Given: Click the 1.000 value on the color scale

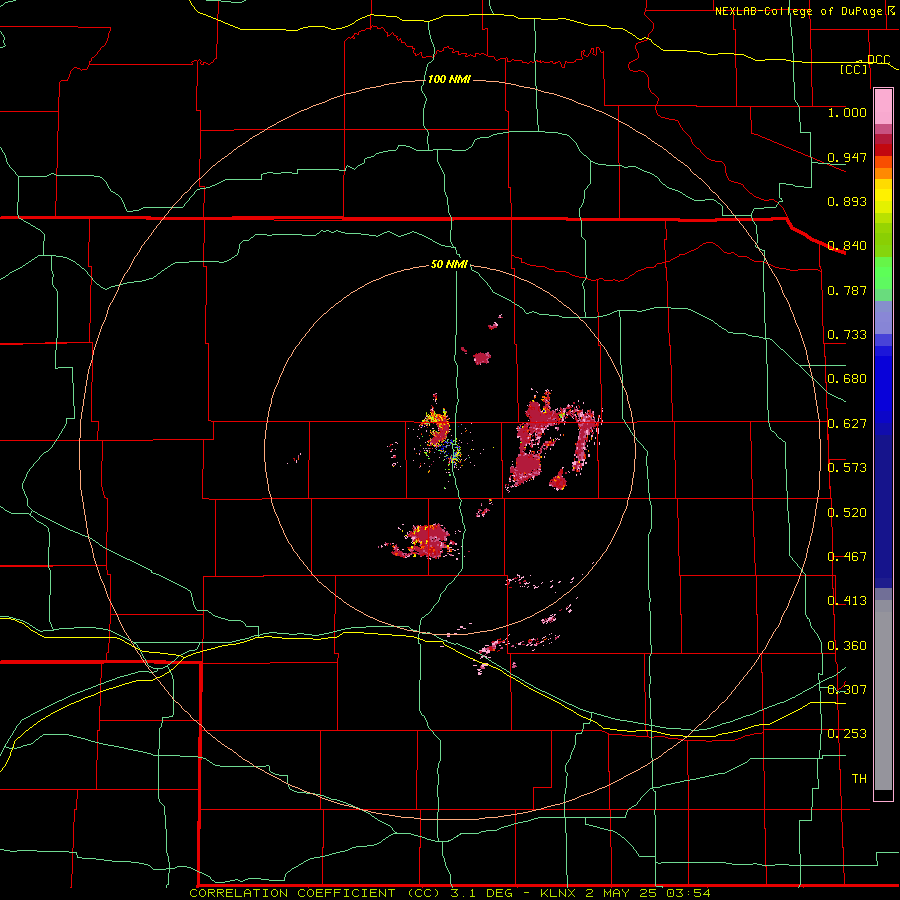Looking at the screenshot, I should click(847, 112).
